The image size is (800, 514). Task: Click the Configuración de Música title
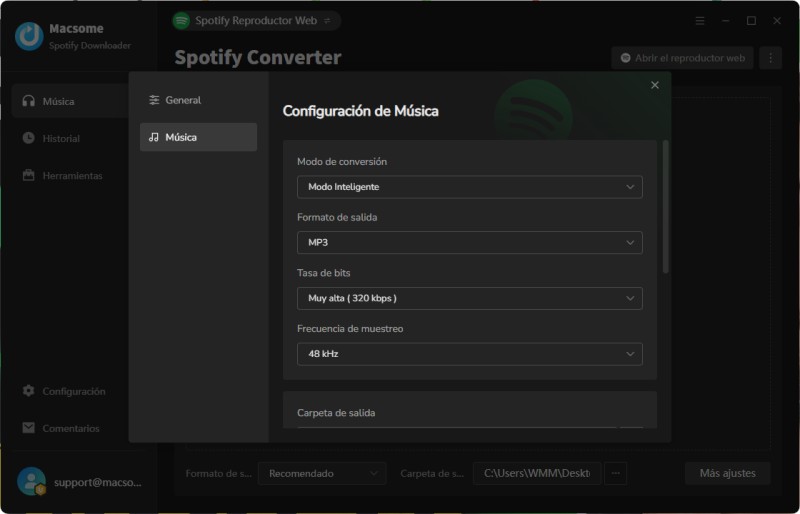point(360,111)
